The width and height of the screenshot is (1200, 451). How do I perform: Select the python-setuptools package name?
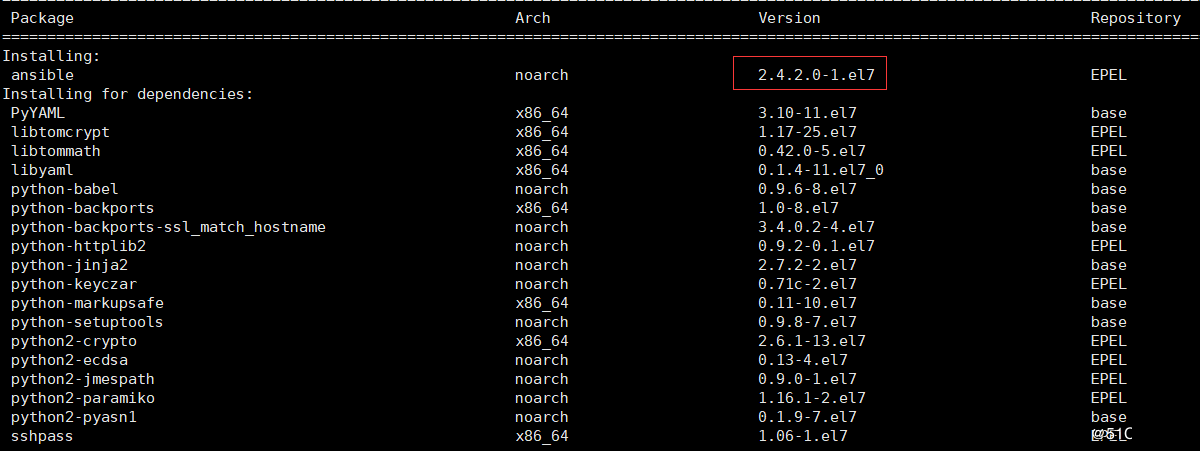(x=88, y=322)
